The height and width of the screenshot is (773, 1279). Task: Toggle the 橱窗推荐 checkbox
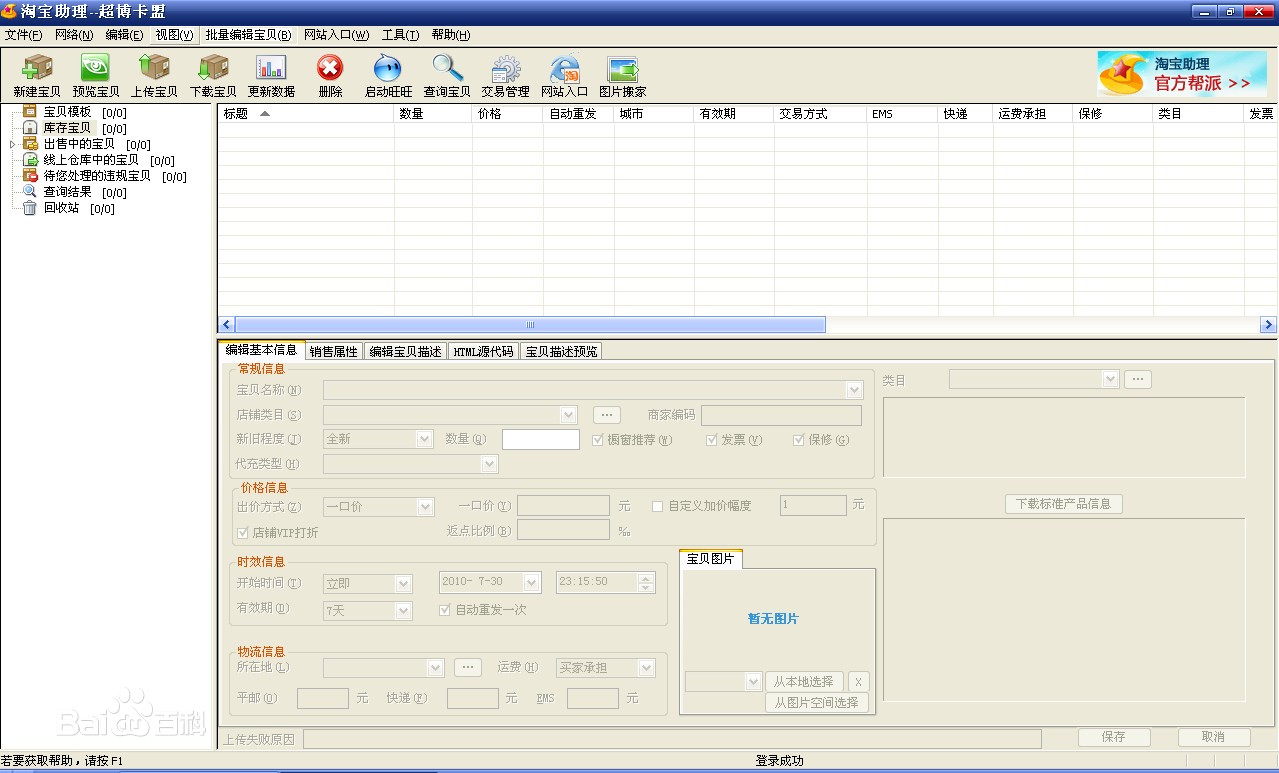[598, 440]
